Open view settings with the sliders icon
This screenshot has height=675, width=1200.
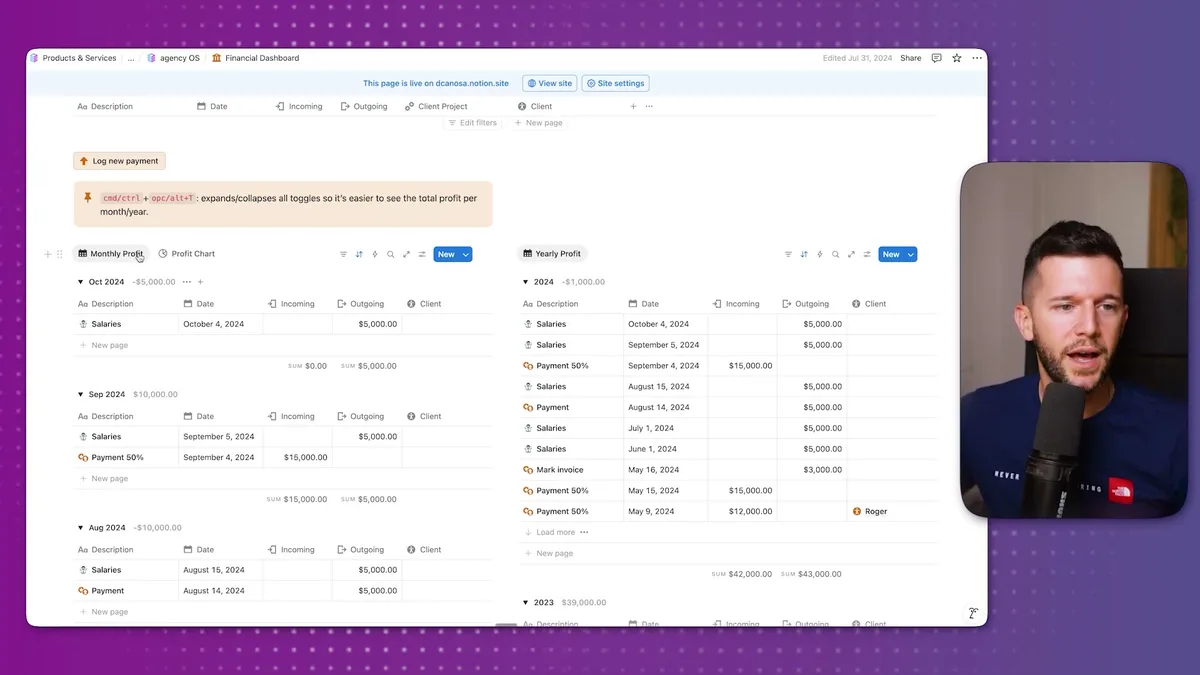click(422, 254)
